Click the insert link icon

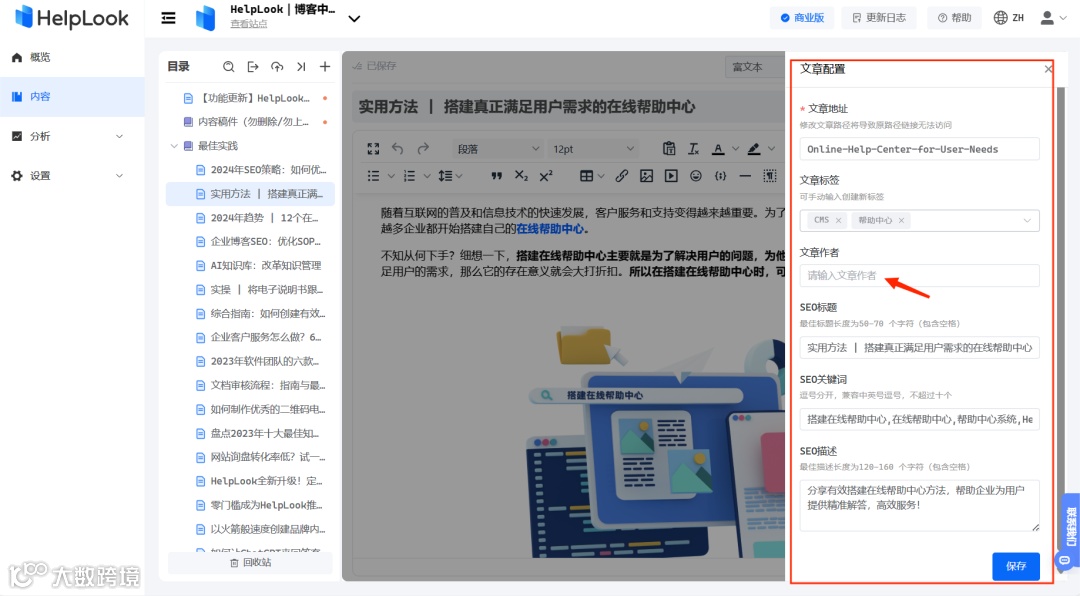pos(624,175)
